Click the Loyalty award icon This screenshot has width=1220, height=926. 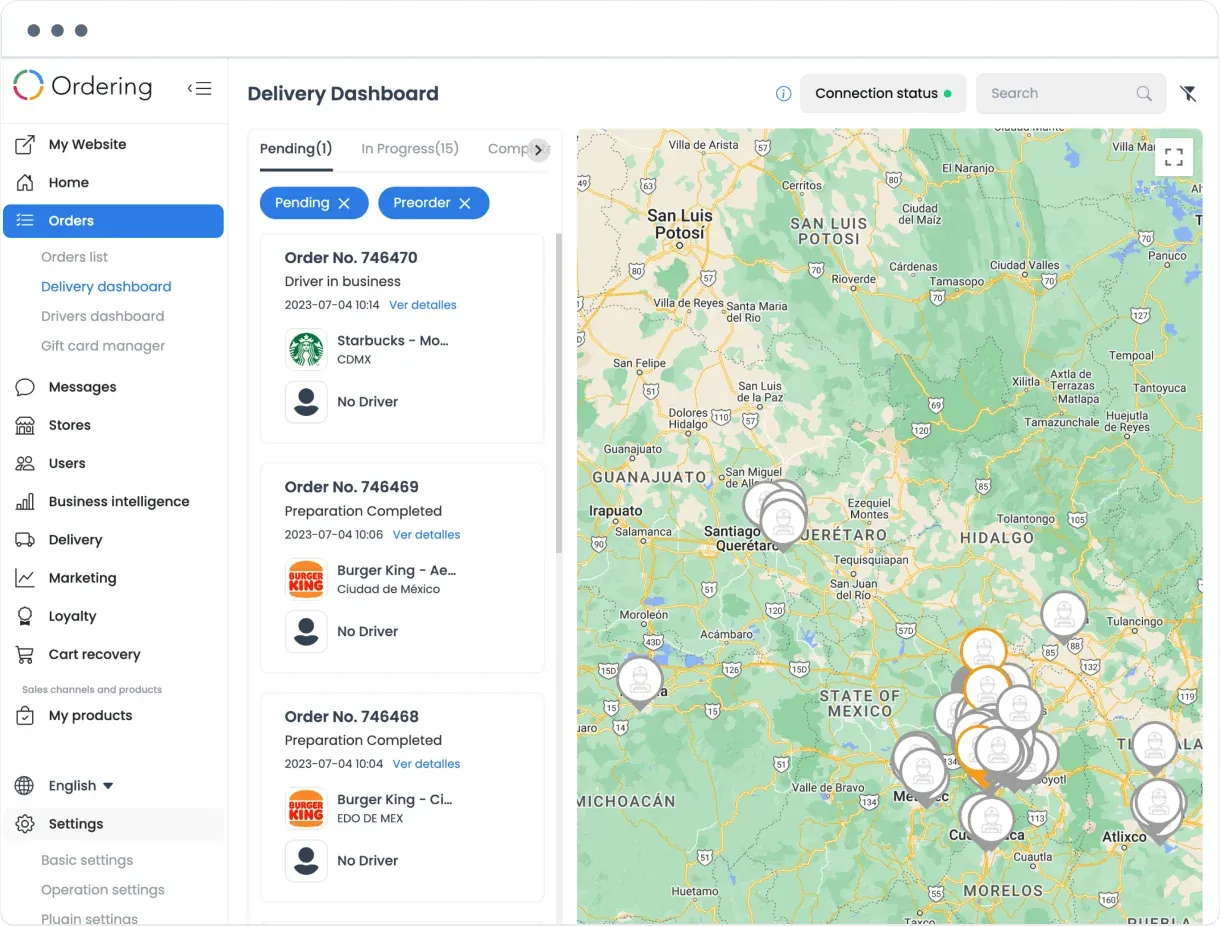click(25, 616)
